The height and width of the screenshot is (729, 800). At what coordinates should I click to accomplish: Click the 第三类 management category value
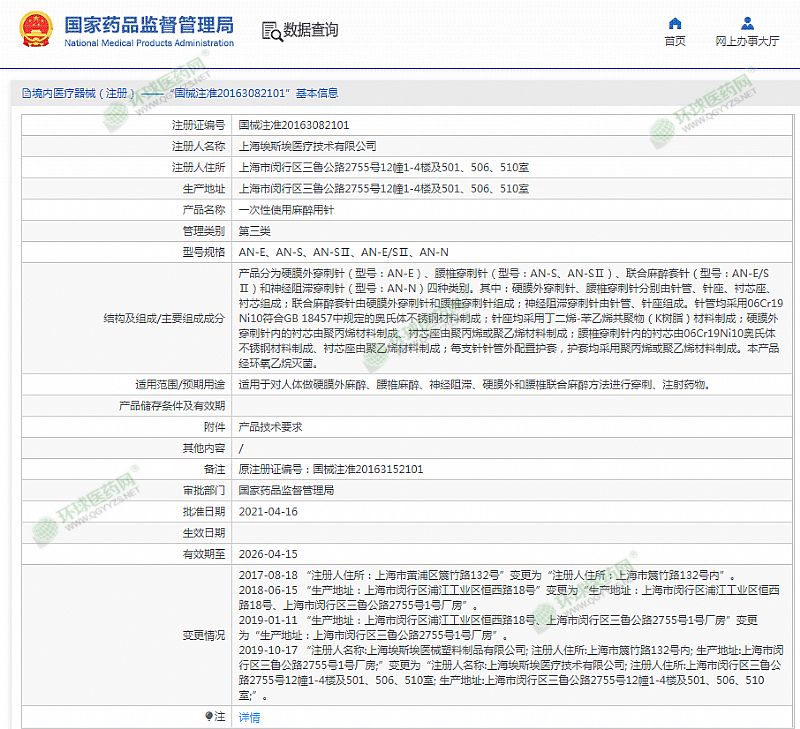(255, 230)
